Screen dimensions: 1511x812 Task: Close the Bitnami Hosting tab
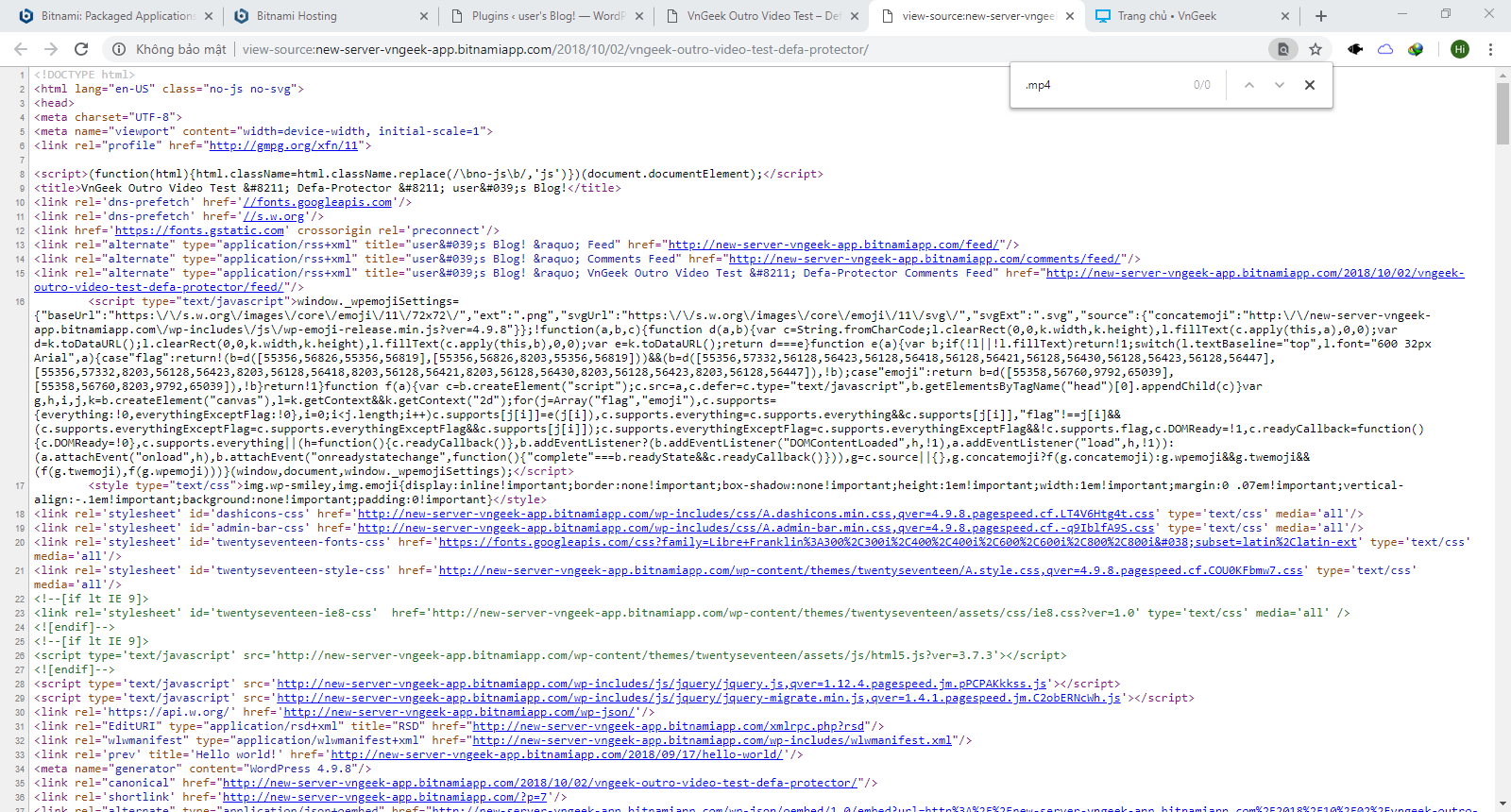tap(424, 16)
